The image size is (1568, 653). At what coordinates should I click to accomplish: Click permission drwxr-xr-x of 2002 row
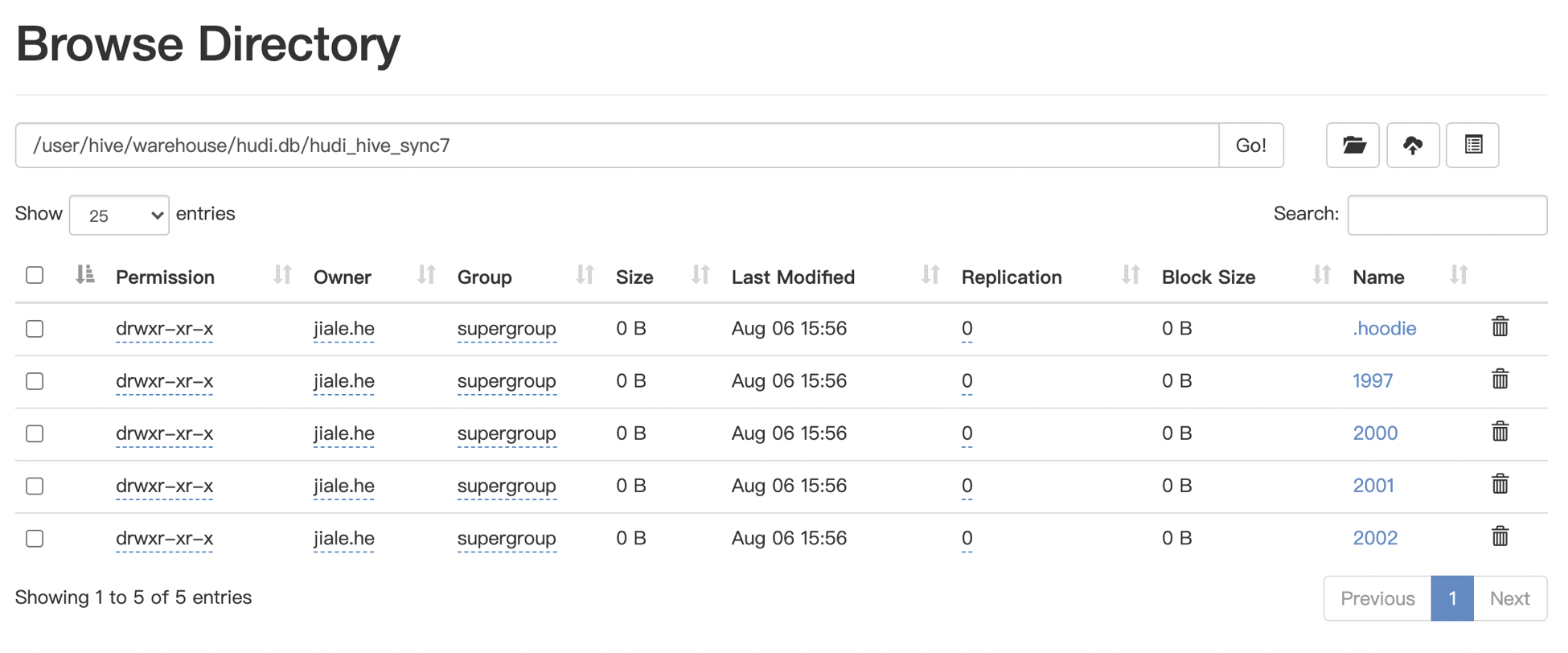(x=165, y=537)
